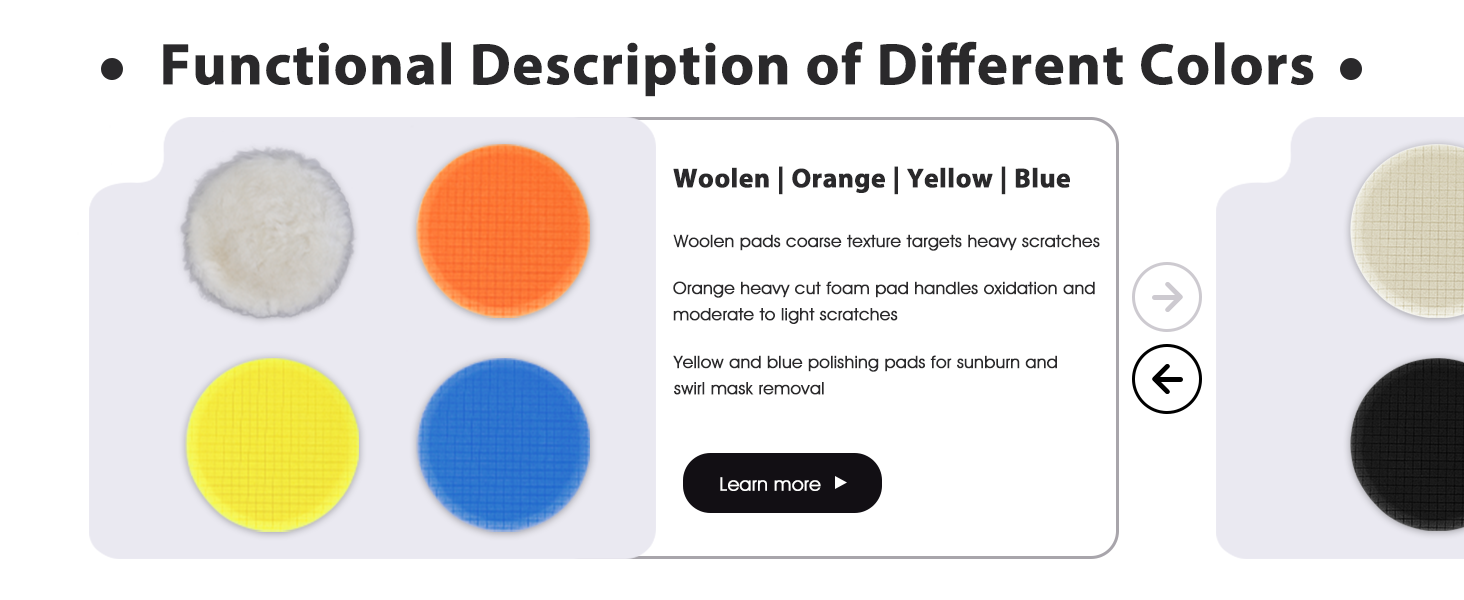Click the woolen pads heavy scratches description
1464x600 pixels.
click(x=886, y=241)
